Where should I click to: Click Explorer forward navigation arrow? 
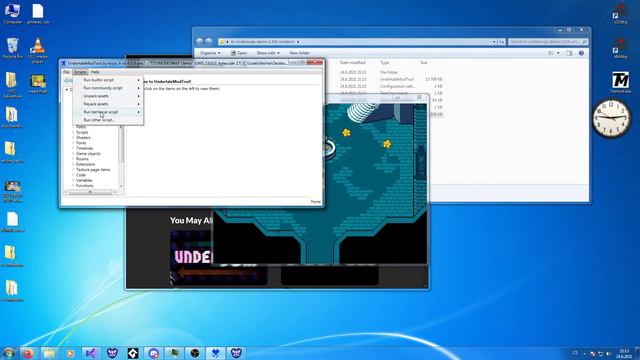(x=209, y=41)
